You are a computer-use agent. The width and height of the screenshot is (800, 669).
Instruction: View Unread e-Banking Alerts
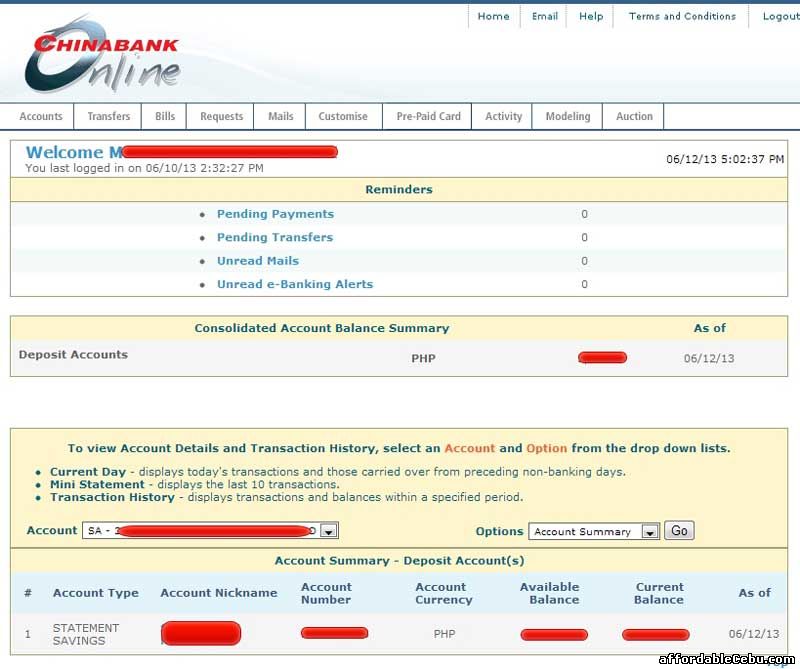coord(295,284)
